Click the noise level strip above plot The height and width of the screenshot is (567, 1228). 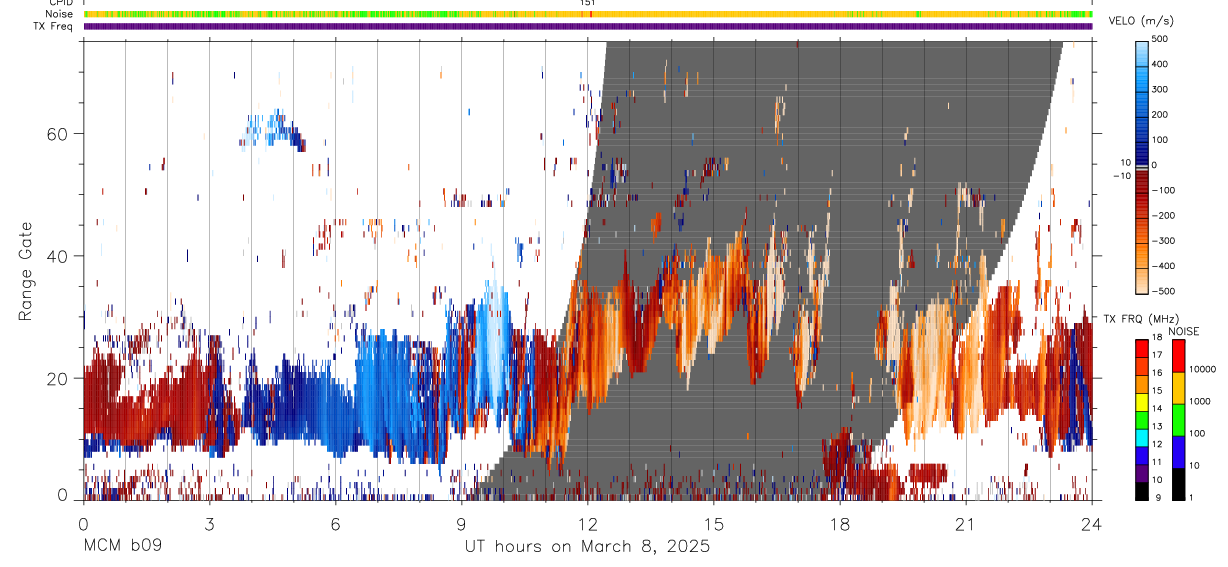(x=588, y=14)
